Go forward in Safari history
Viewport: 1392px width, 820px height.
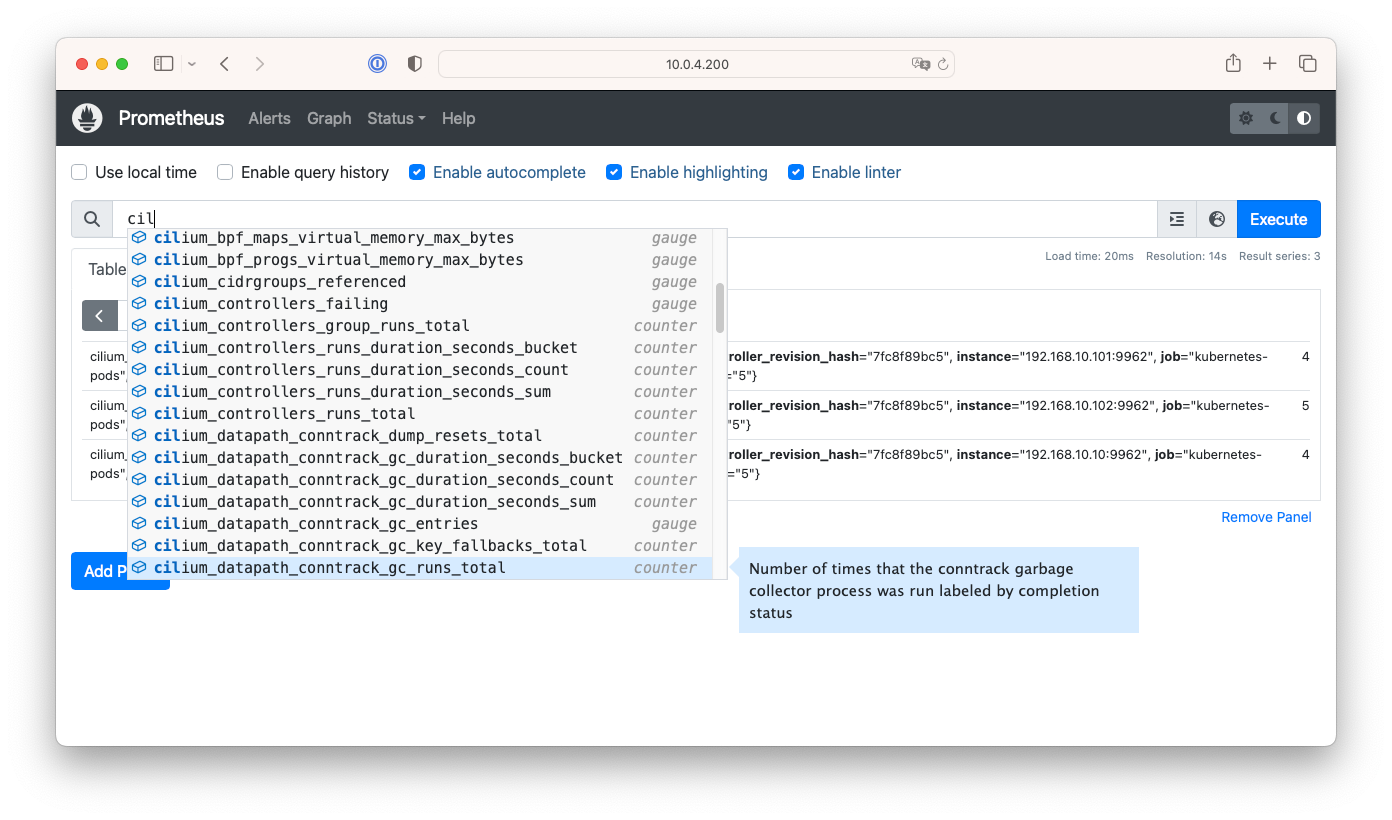click(x=260, y=64)
